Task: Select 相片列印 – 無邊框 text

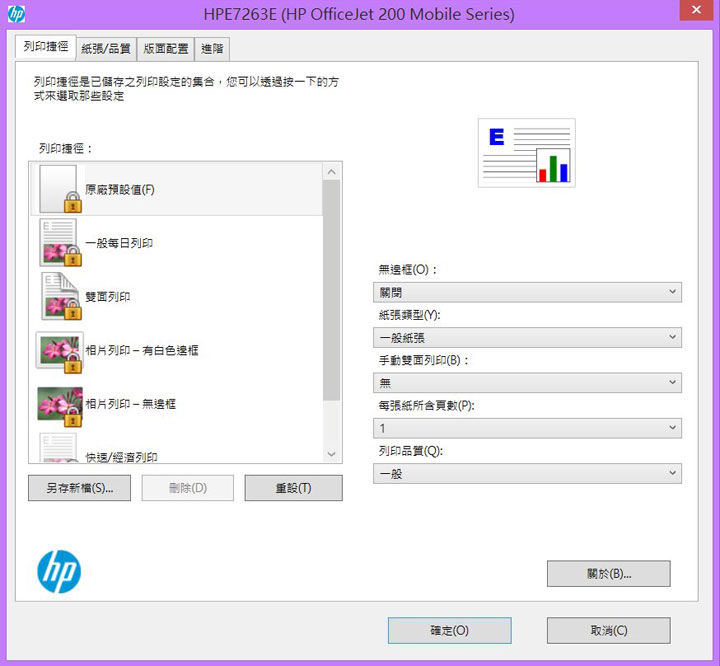Action: [x=130, y=404]
